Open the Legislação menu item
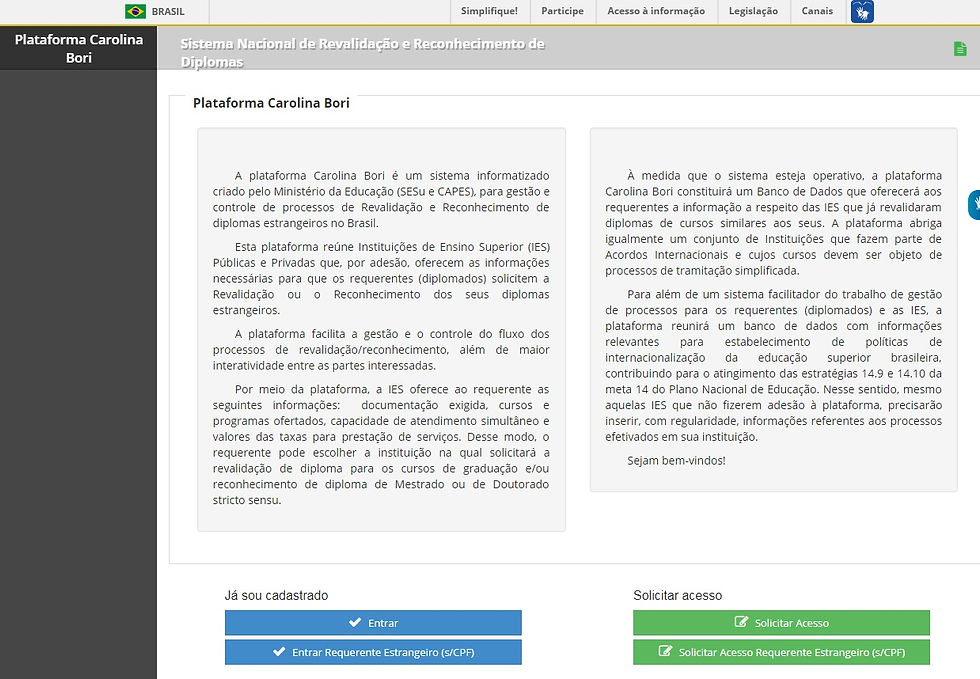Screen dimensions: 980x679 [x=753, y=11]
